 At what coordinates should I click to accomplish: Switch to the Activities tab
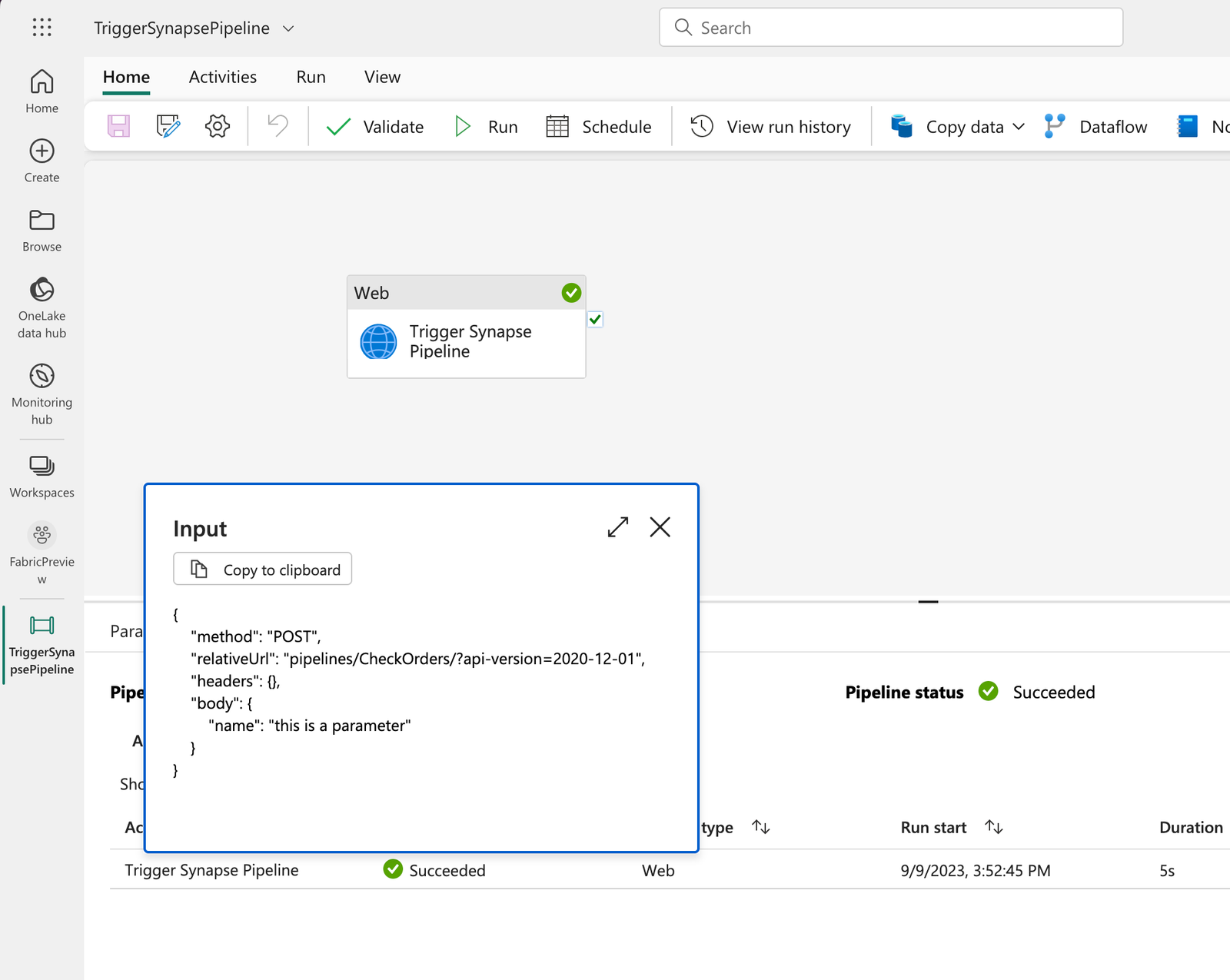point(222,77)
